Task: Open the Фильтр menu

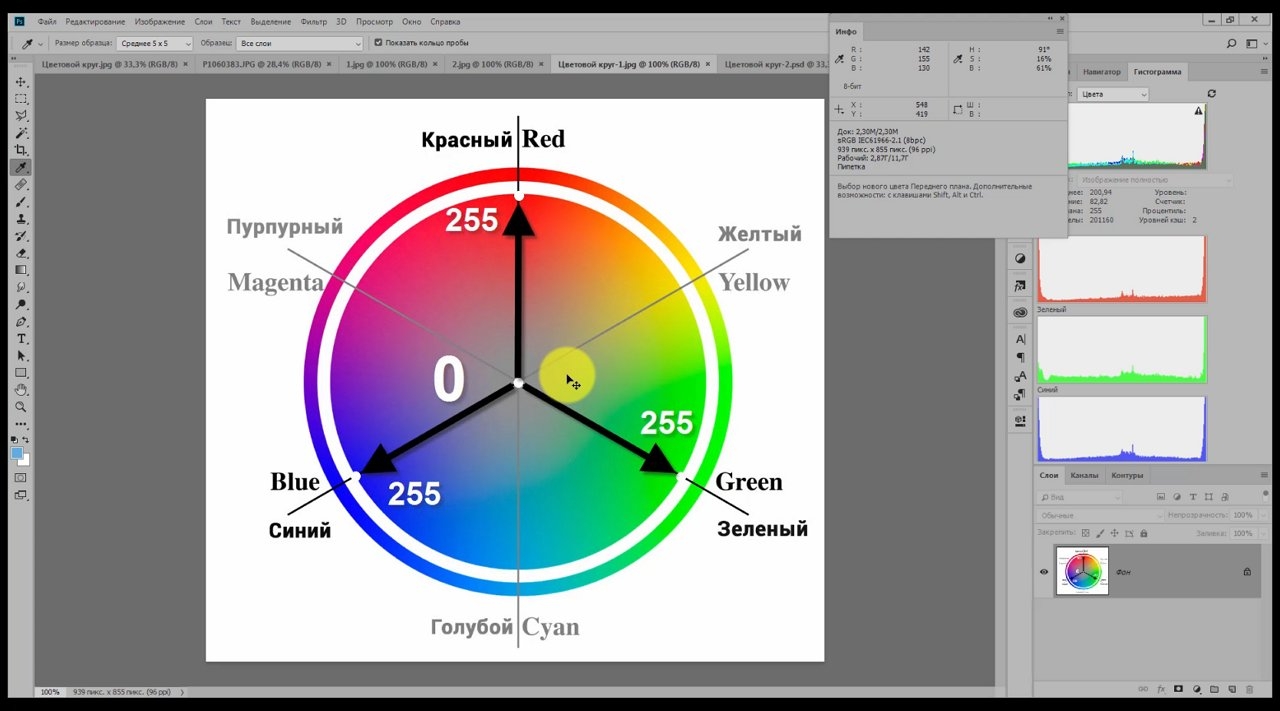Action: click(313, 21)
